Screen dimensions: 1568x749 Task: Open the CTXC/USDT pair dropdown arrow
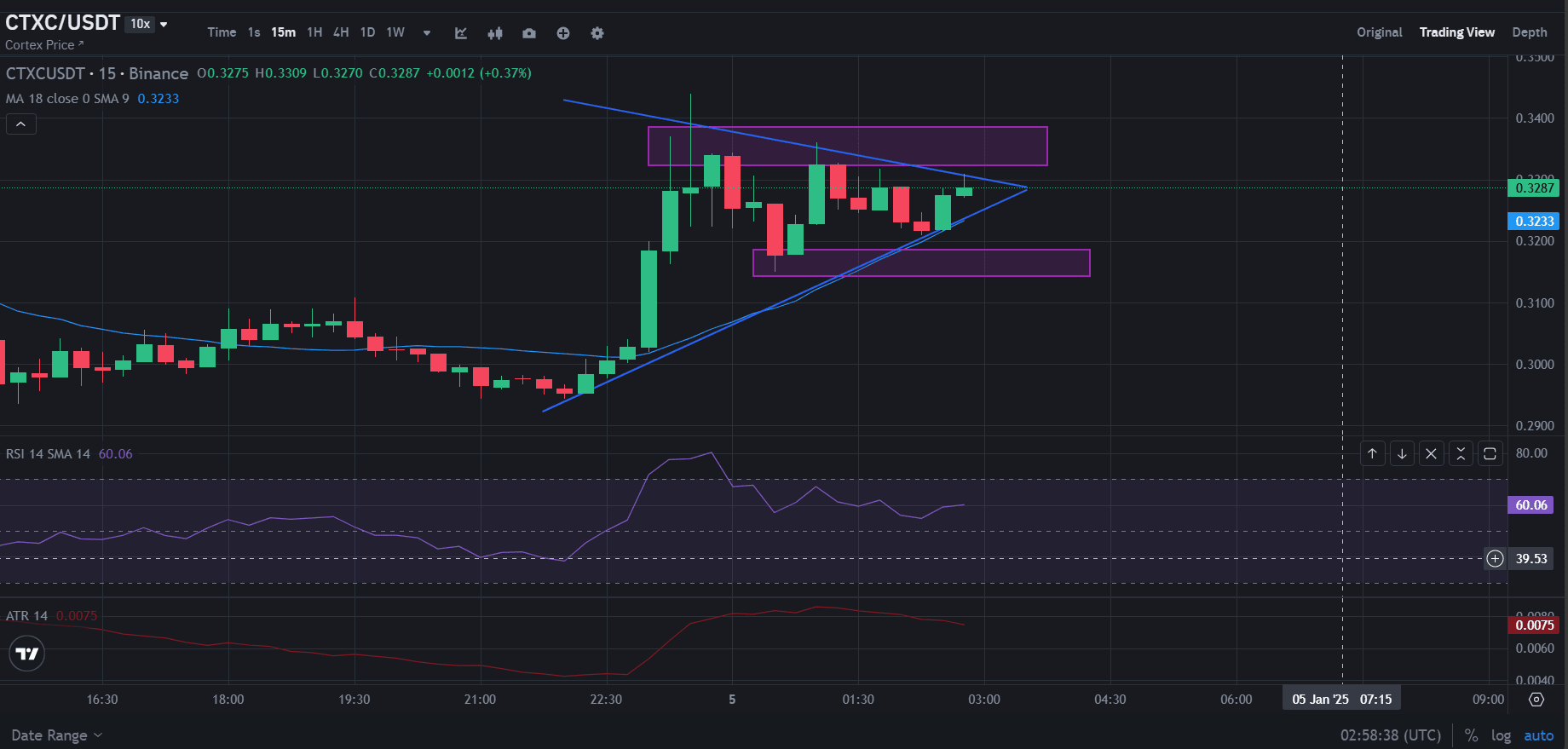click(x=164, y=24)
